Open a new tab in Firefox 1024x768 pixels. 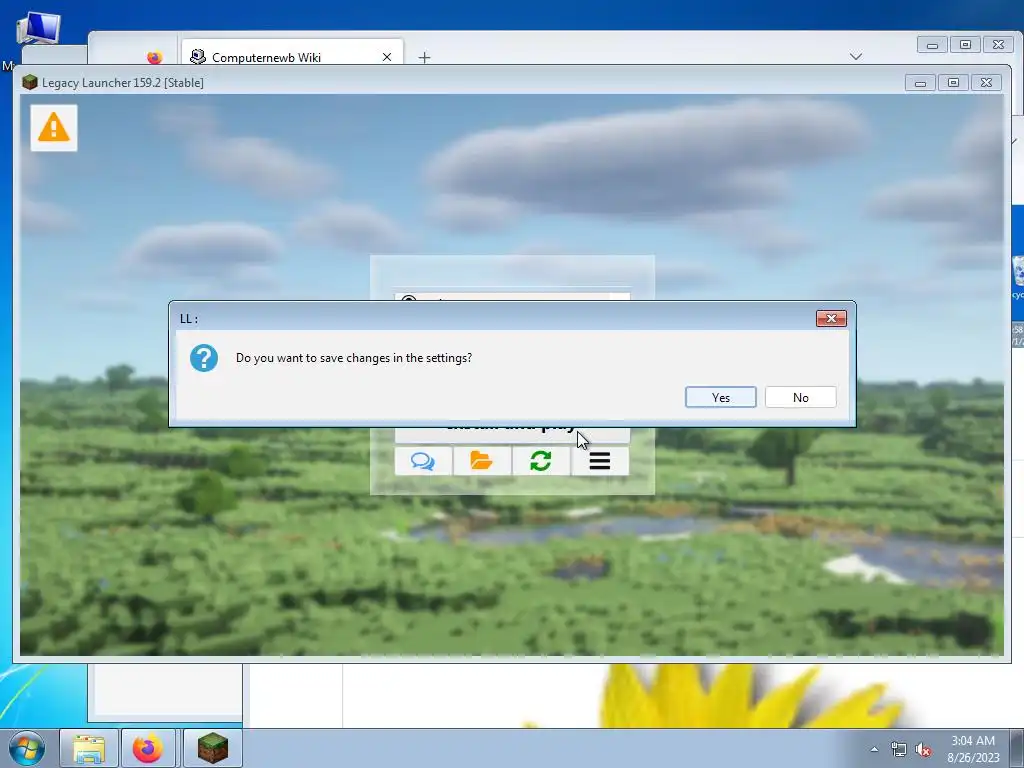424,57
